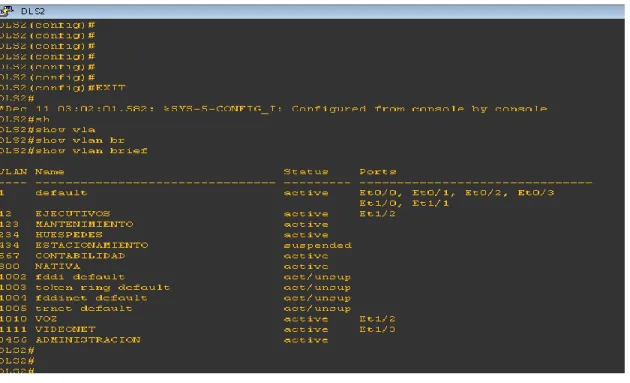This screenshot has height=383, width=630.
Task: Click the 'suspended' status of ESTACIONAMIENTO
Action: [317, 245]
